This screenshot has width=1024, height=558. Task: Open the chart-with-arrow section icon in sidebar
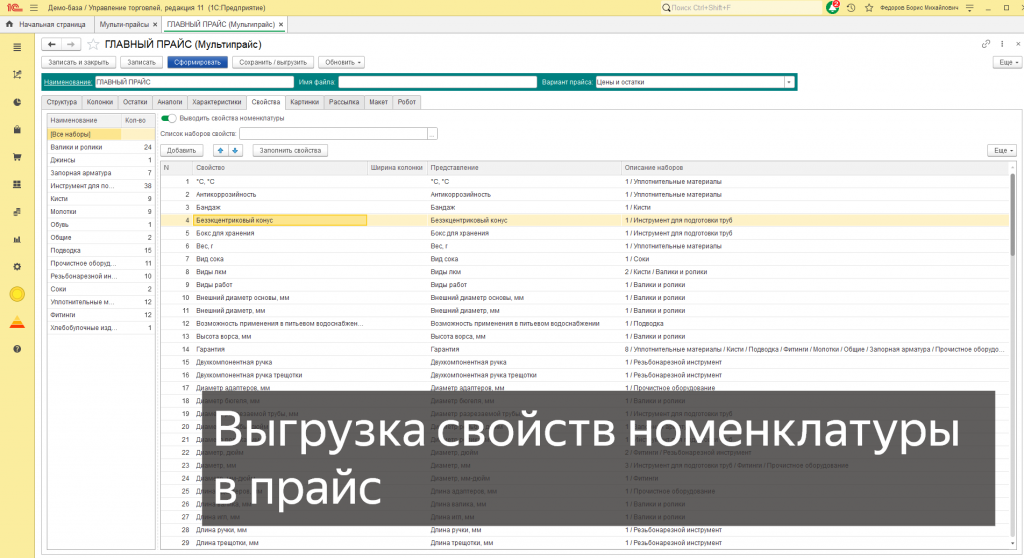17,74
